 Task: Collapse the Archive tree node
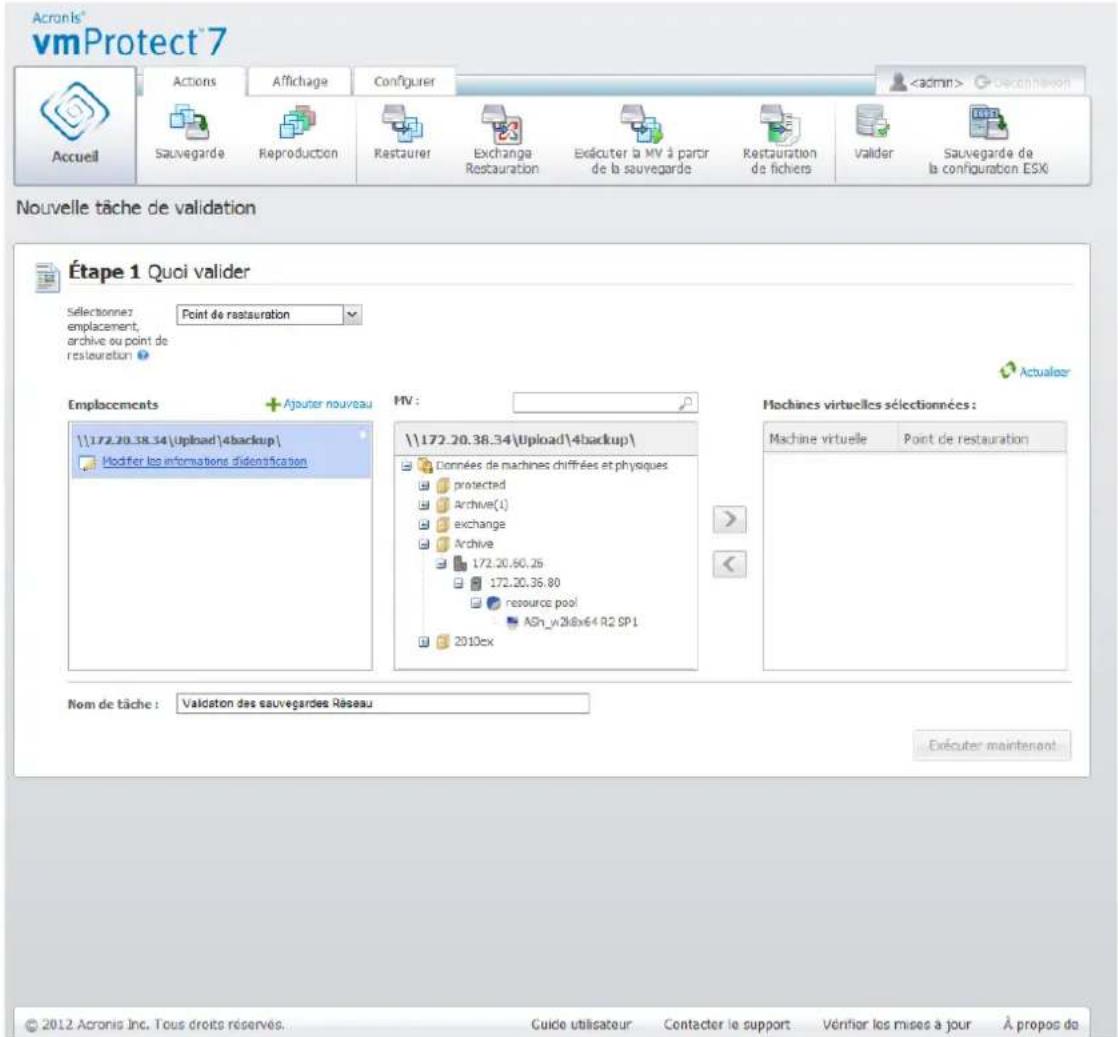tap(424, 544)
